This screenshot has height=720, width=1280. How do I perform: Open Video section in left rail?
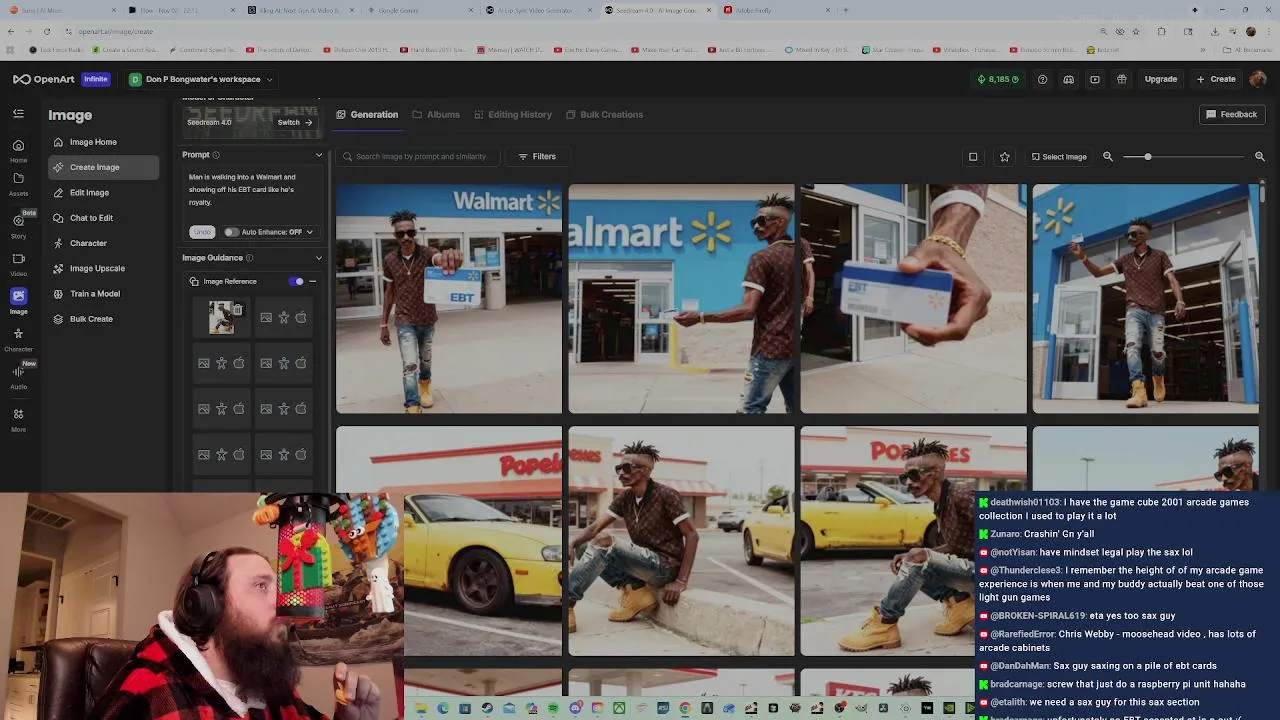[x=18, y=264]
